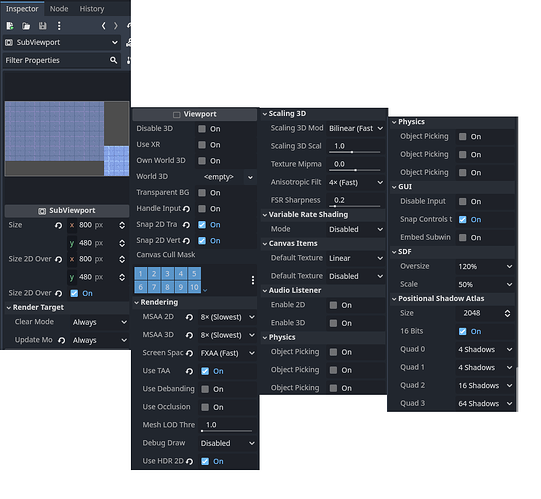Open the Clear Mode dropdown
The image size is (541, 499).
[x=99, y=322]
